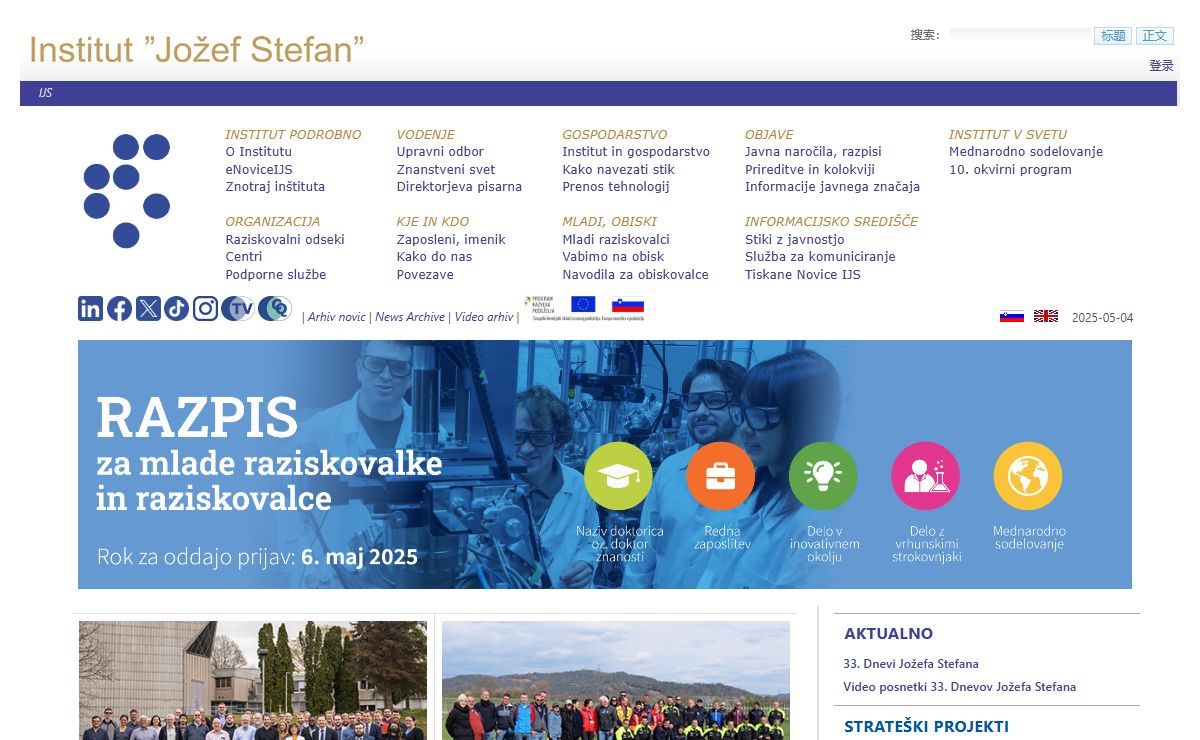Open the Prenos tehnologij link
Viewport: 1200px width, 740px height.
(x=616, y=187)
